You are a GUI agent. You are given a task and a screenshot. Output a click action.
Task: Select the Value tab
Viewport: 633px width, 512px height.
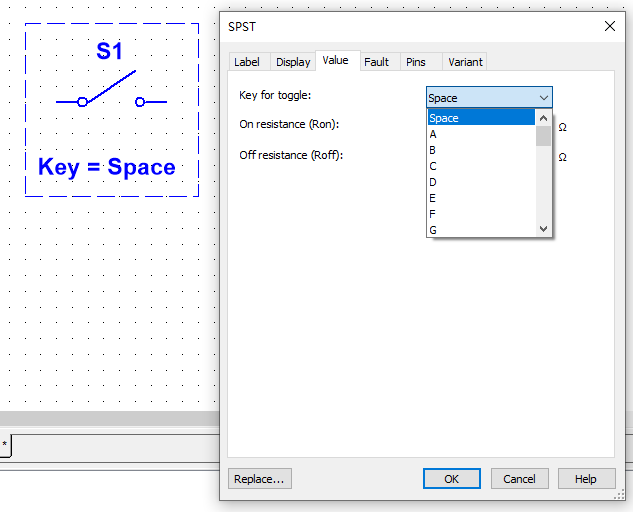337,61
